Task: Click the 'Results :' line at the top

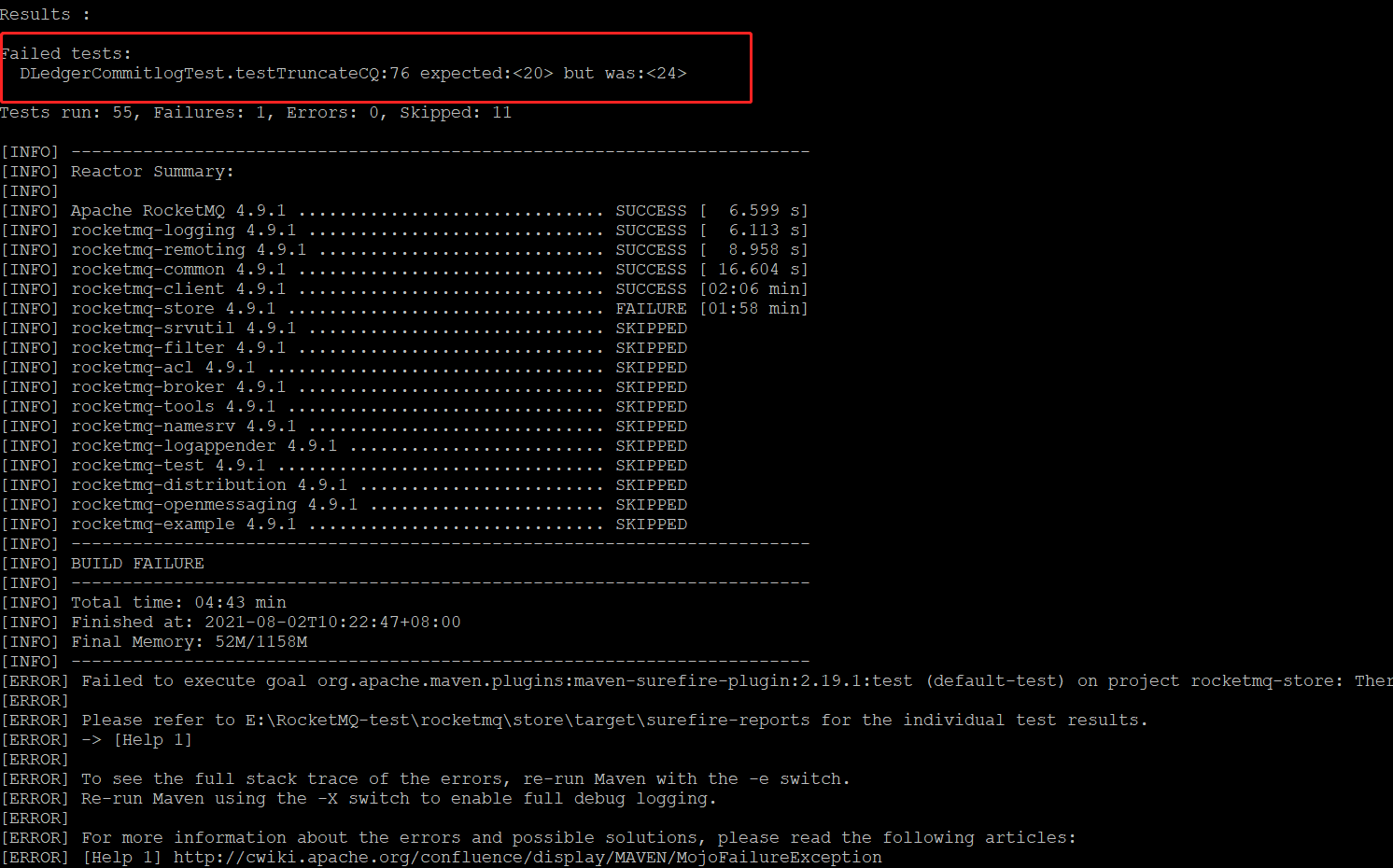Action: tap(46, 15)
